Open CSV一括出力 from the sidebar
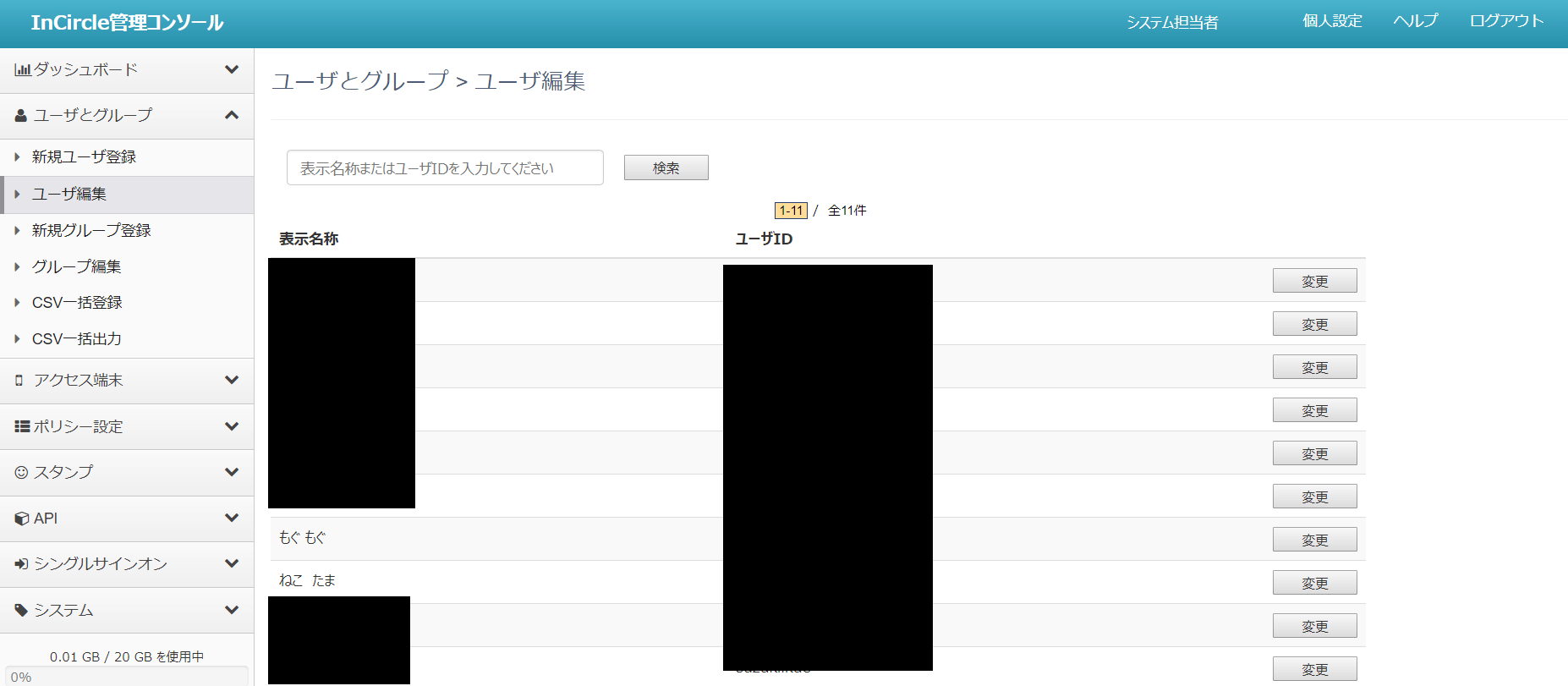1568x686 pixels. (77, 339)
